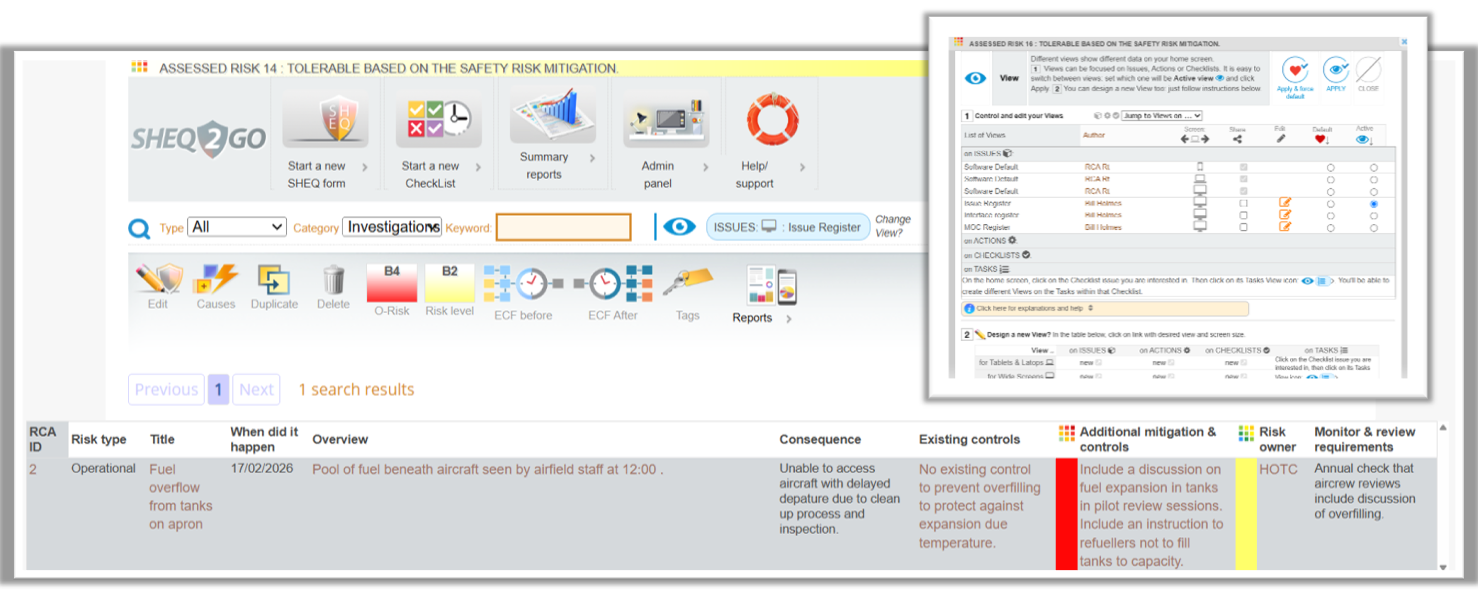
Task: Click the edit icon for MOC Register view
Action: [x=1285, y=226]
